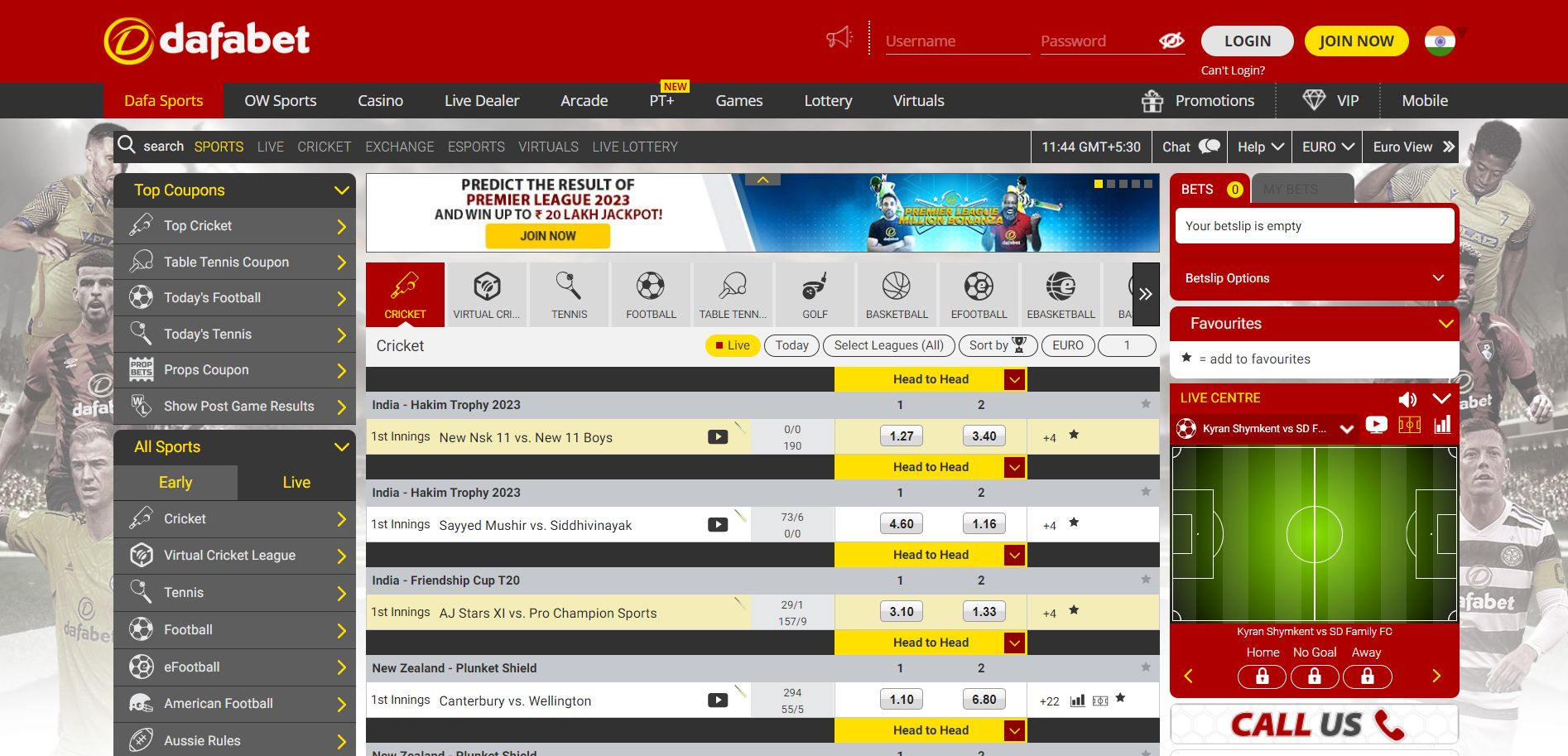Open EURO odds format pill
Screen dimensions: 1568x756
click(x=1068, y=345)
